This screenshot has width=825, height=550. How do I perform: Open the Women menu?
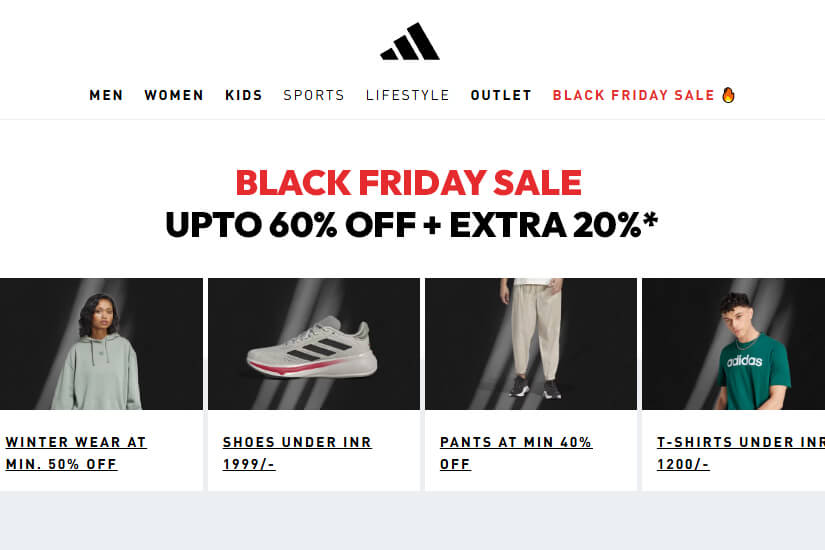174,96
